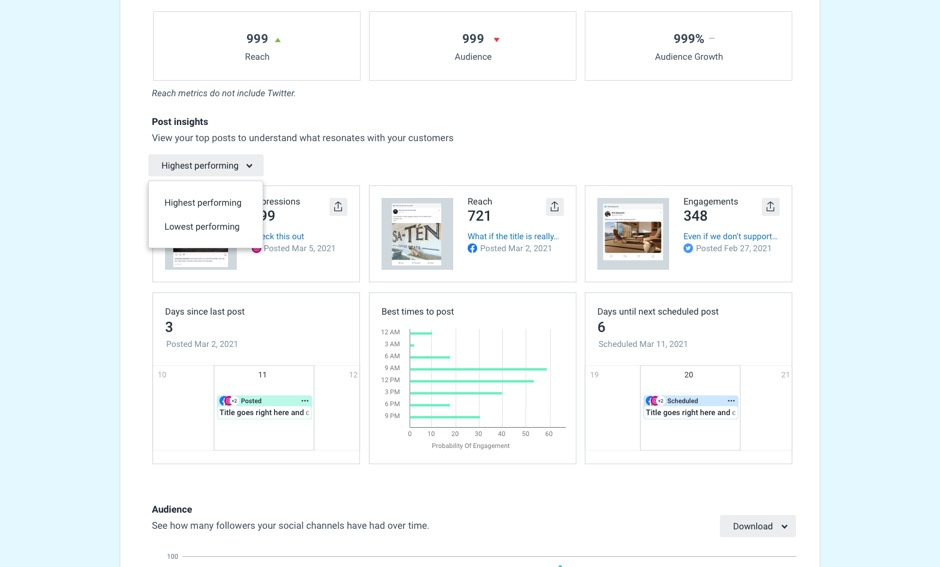The width and height of the screenshot is (940, 567).
Task: Open "Even if we don't support..." link
Action: point(730,236)
